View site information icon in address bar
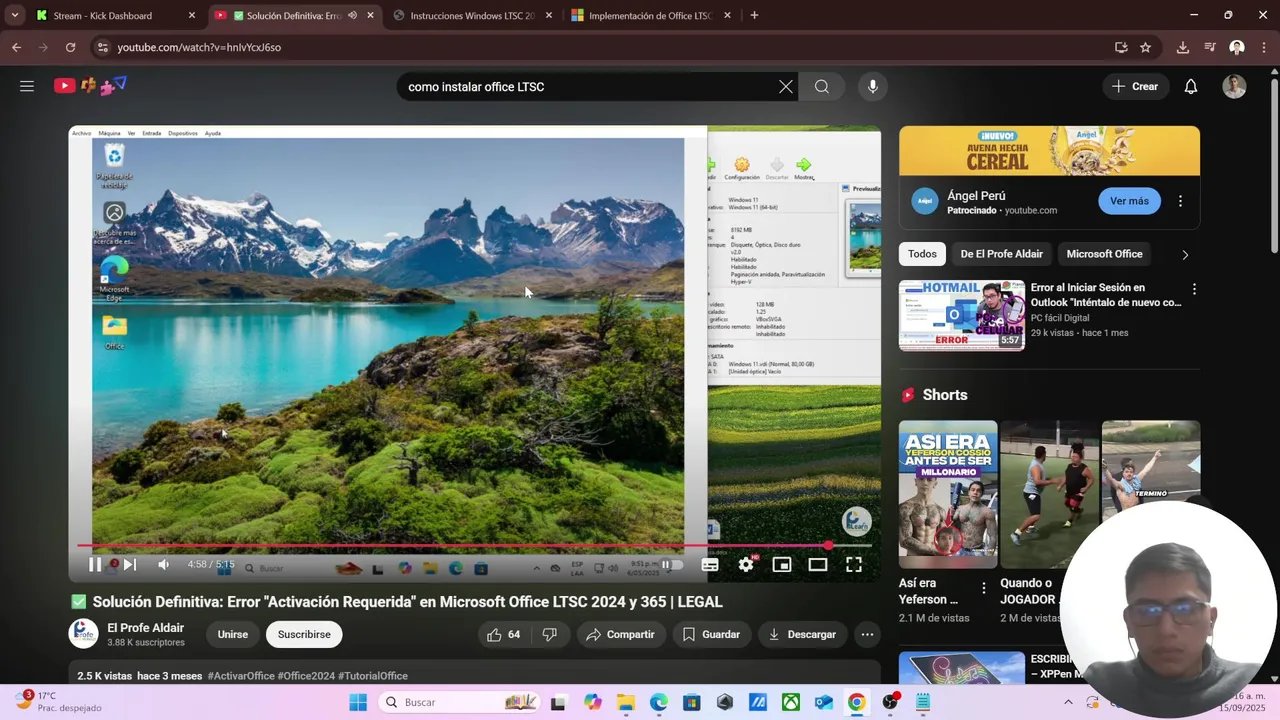Screen dimensions: 1280x720 (101, 47)
